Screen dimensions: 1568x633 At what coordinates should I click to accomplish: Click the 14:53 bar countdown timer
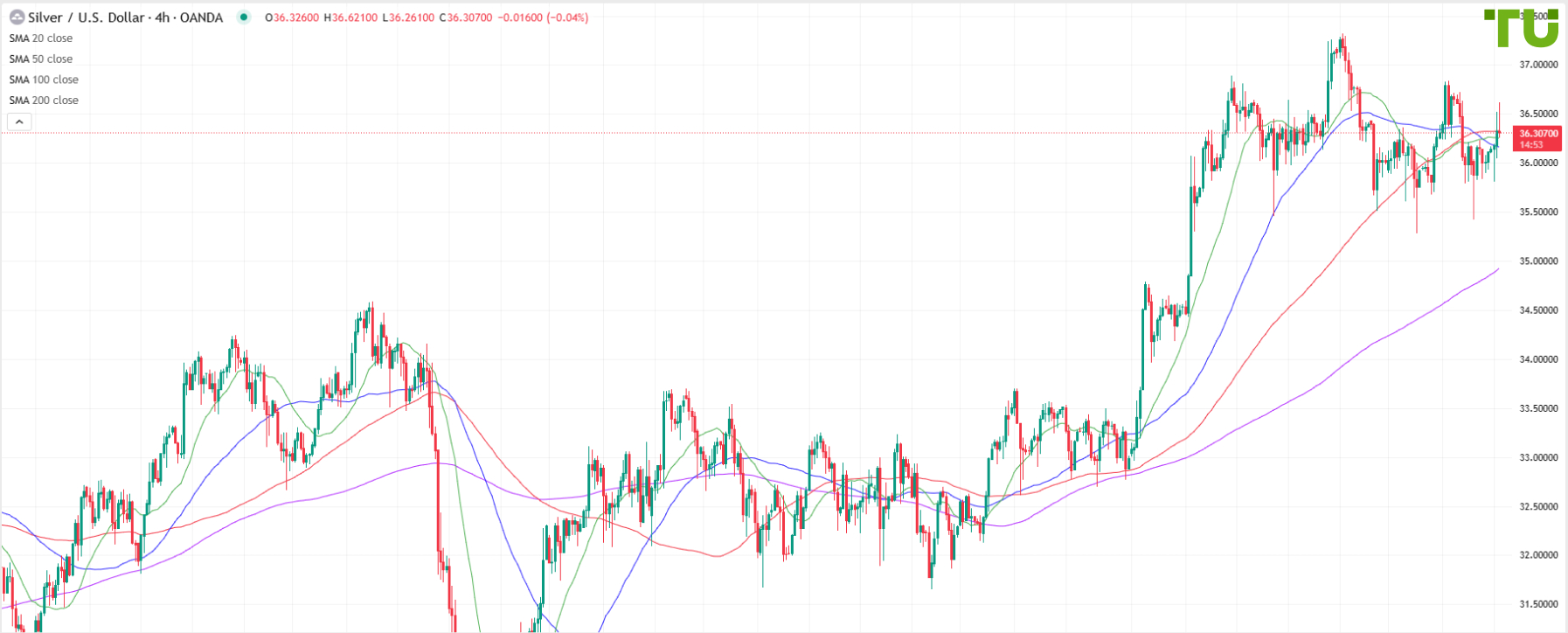(x=1530, y=145)
